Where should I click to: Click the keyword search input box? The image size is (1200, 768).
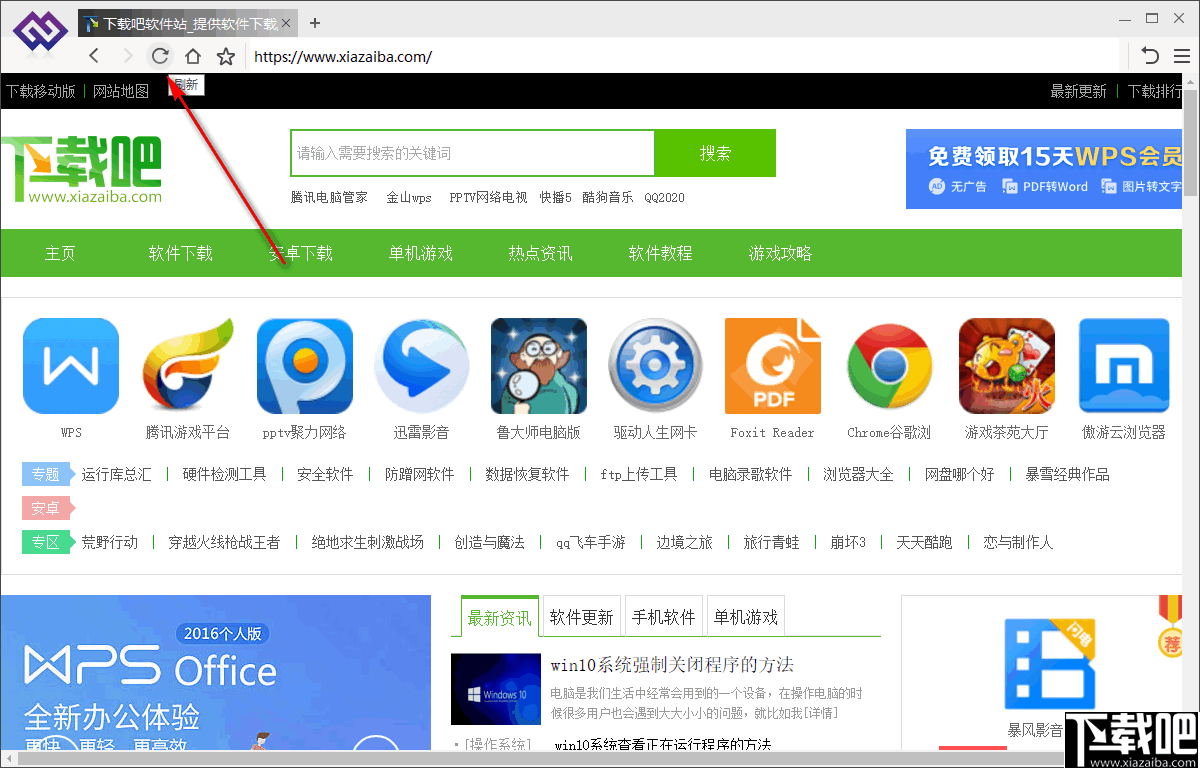click(x=472, y=153)
